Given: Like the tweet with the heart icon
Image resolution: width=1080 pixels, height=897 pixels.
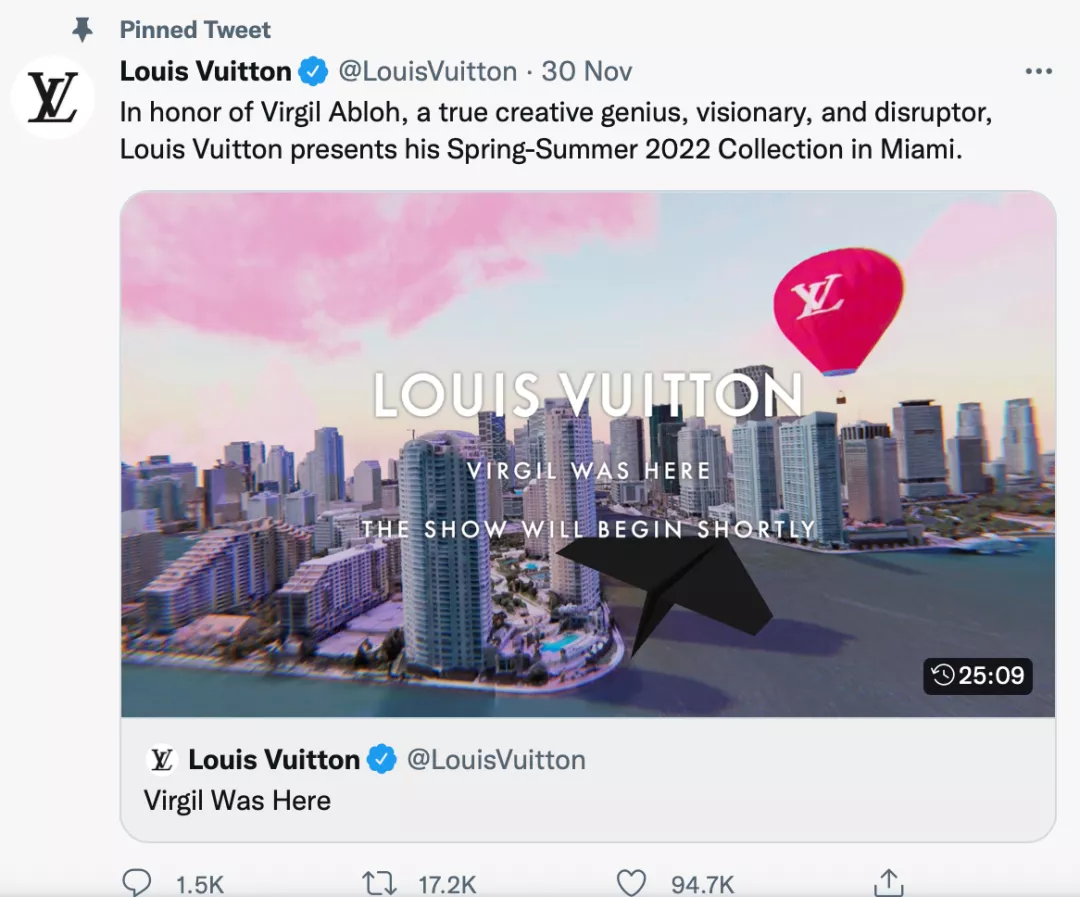Looking at the screenshot, I should point(631,881).
